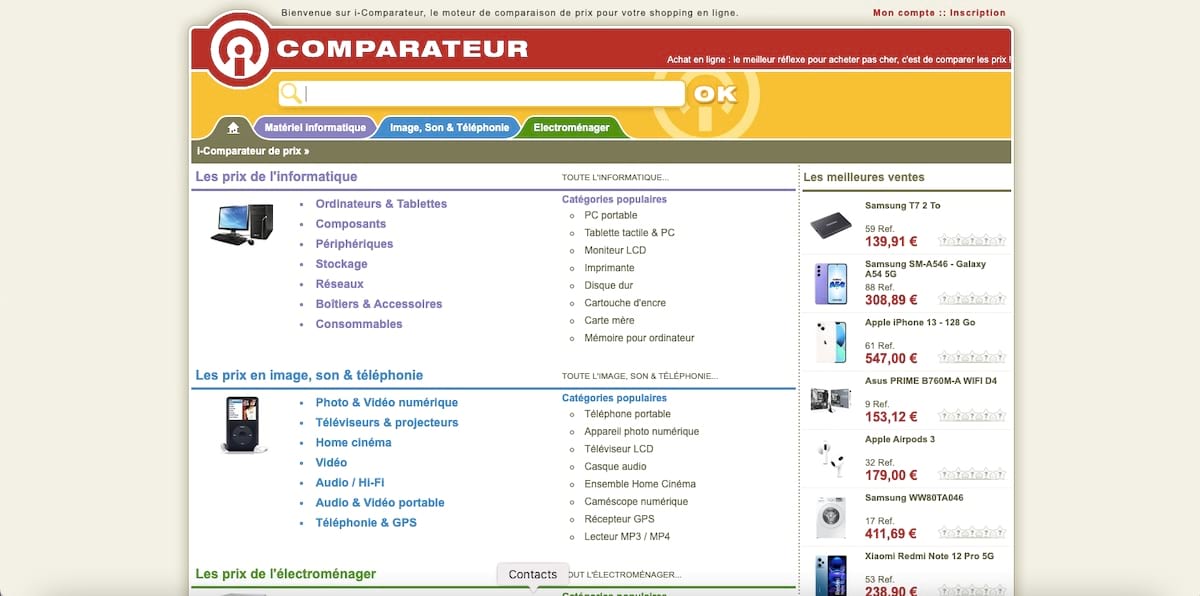
Task: Rate Samsung T7 2 To with the stars
Action: (x=969, y=240)
